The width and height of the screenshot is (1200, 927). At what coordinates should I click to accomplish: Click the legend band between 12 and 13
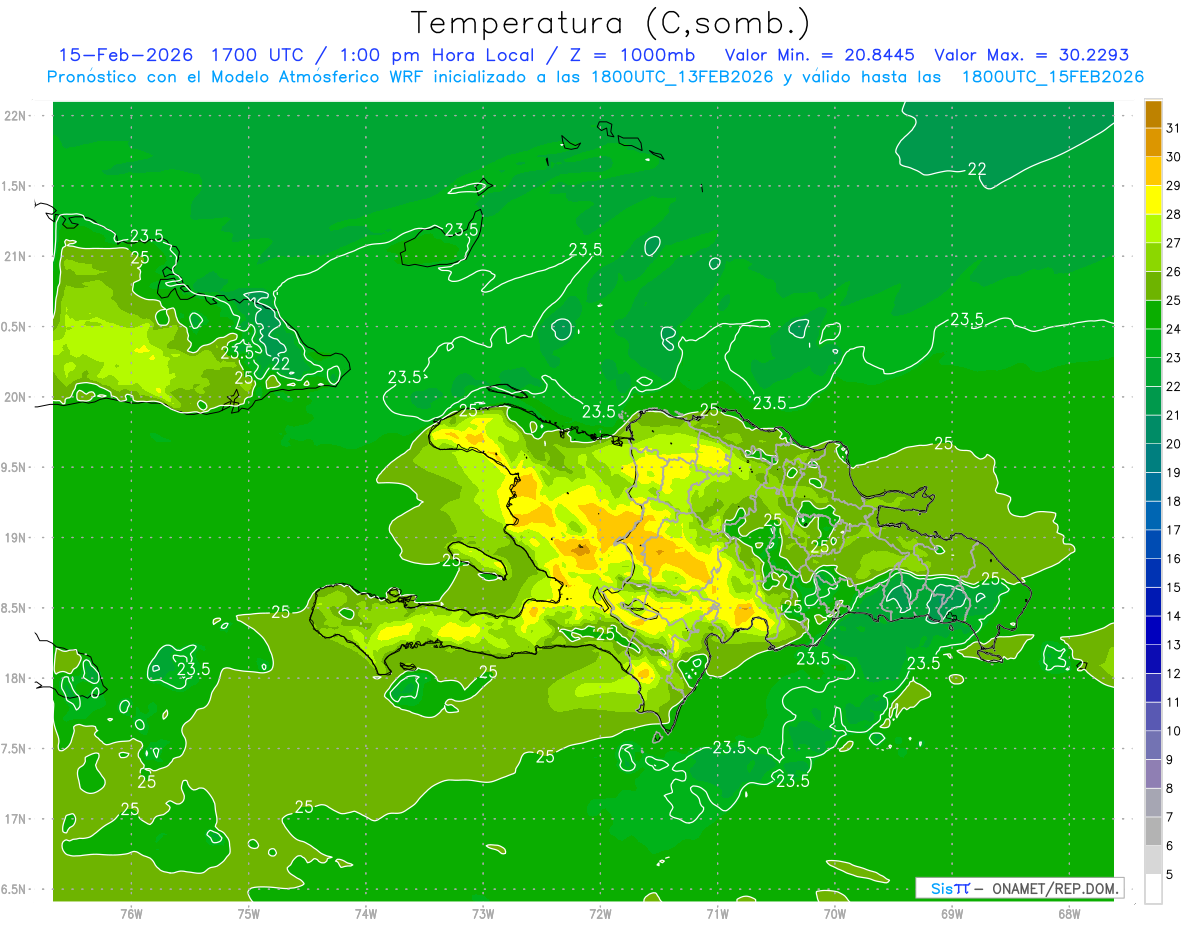[1153, 660]
